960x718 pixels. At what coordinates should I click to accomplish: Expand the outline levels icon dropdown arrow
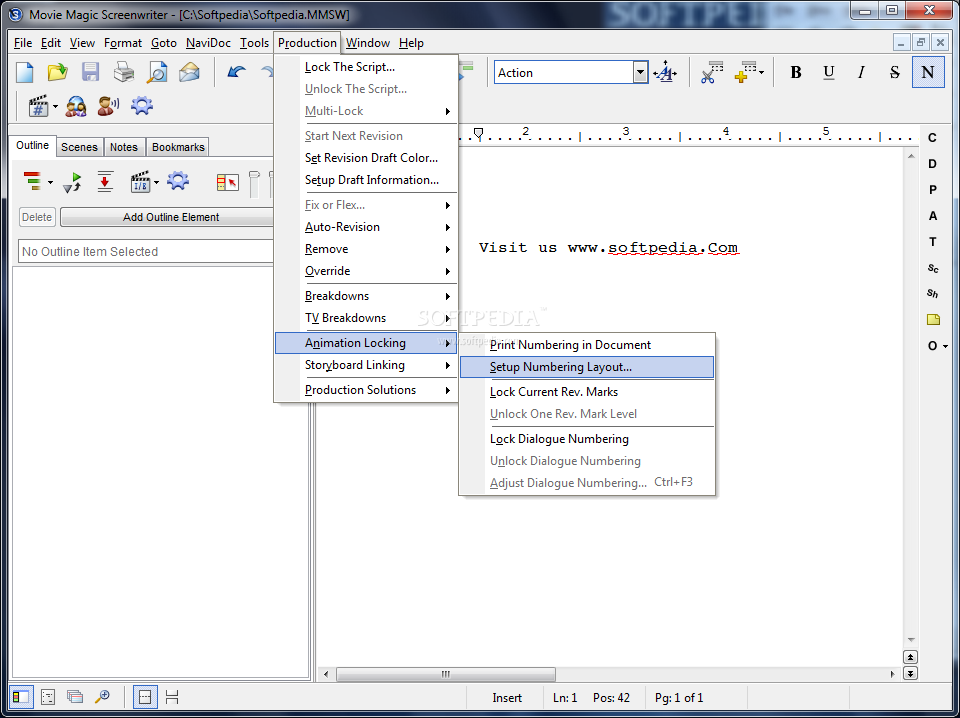coord(50,182)
